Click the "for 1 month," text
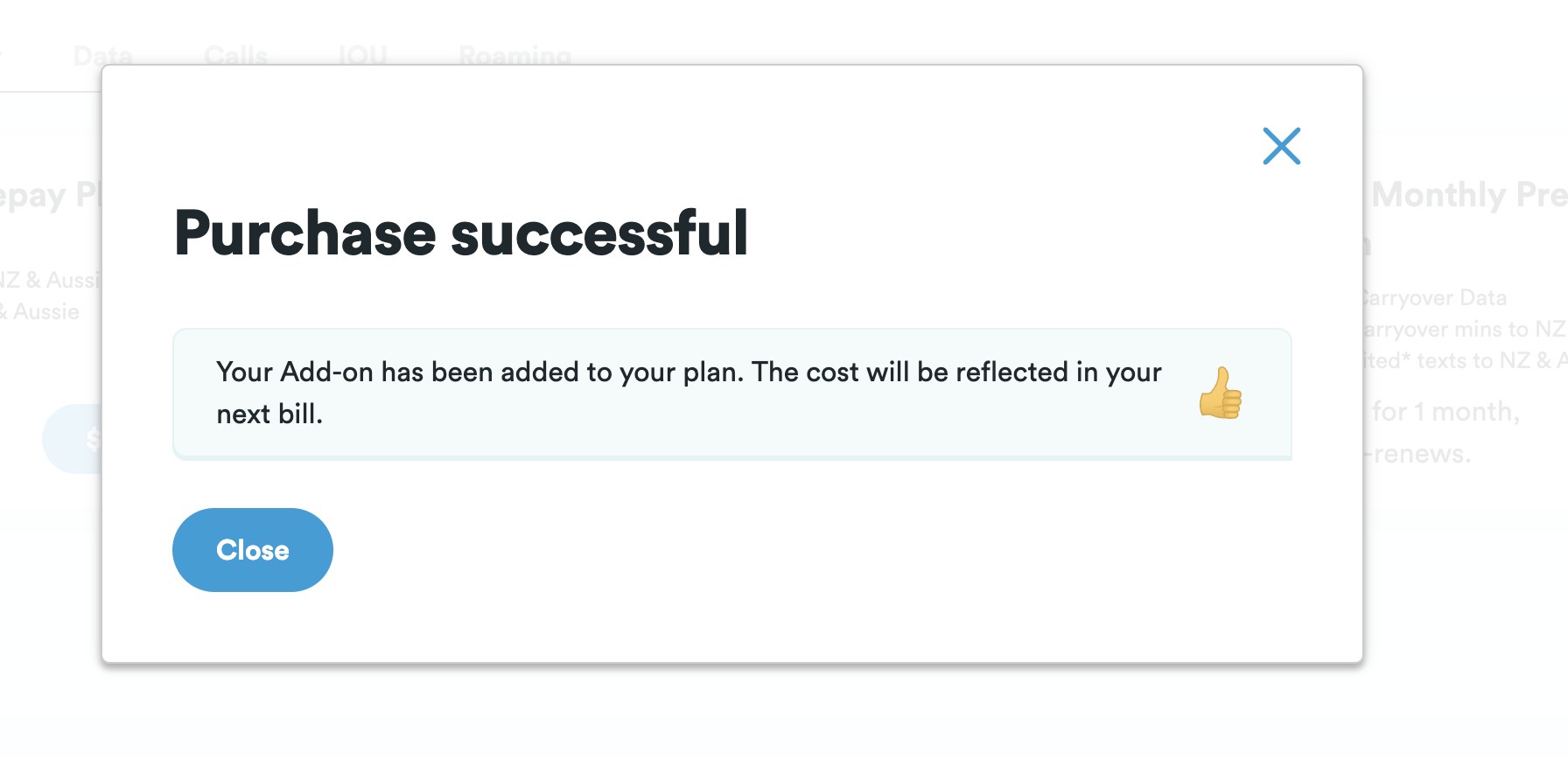 coord(1445,411)
